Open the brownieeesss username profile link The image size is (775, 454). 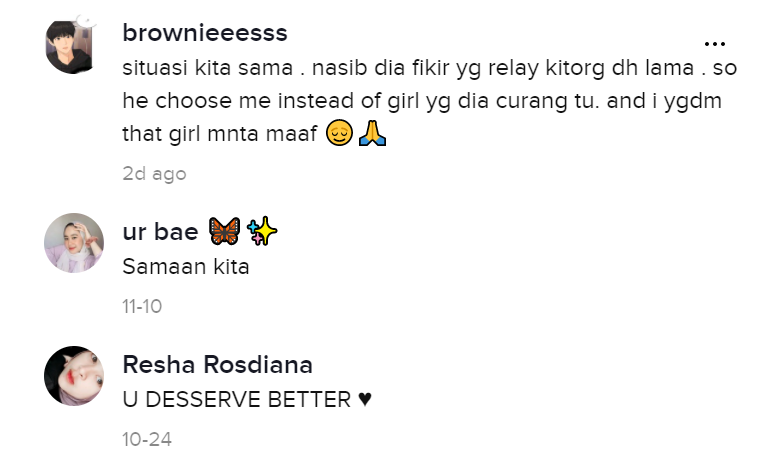point(205,33)
